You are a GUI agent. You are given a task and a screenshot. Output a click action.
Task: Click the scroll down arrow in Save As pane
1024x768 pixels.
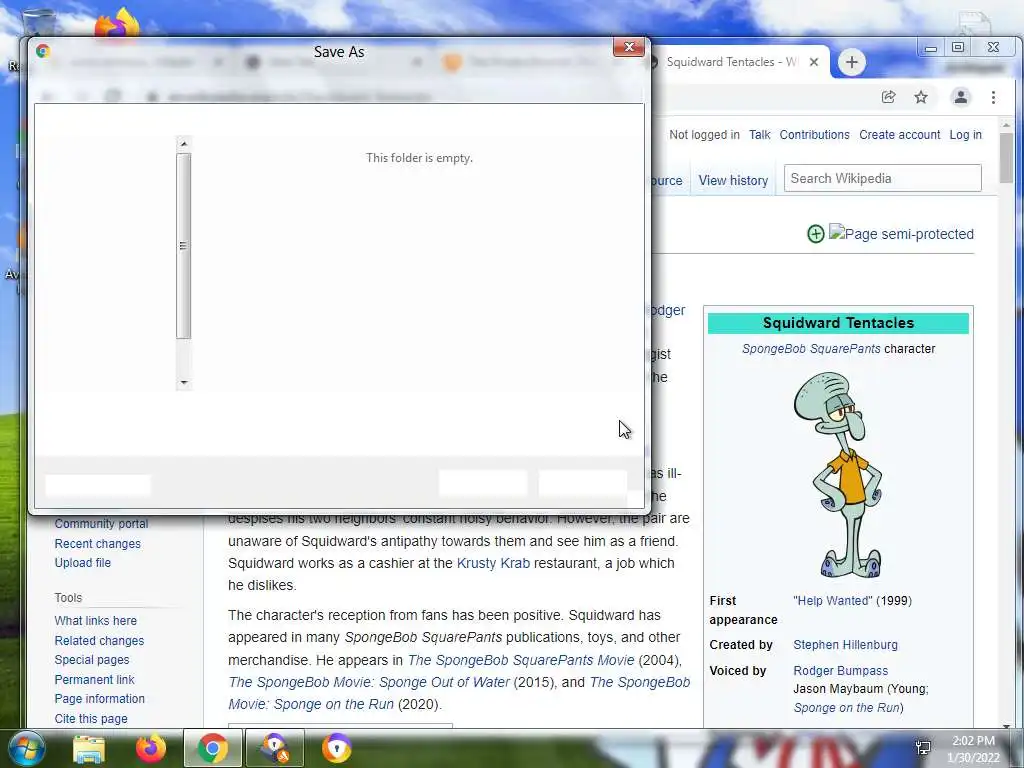tap(184, 383)
